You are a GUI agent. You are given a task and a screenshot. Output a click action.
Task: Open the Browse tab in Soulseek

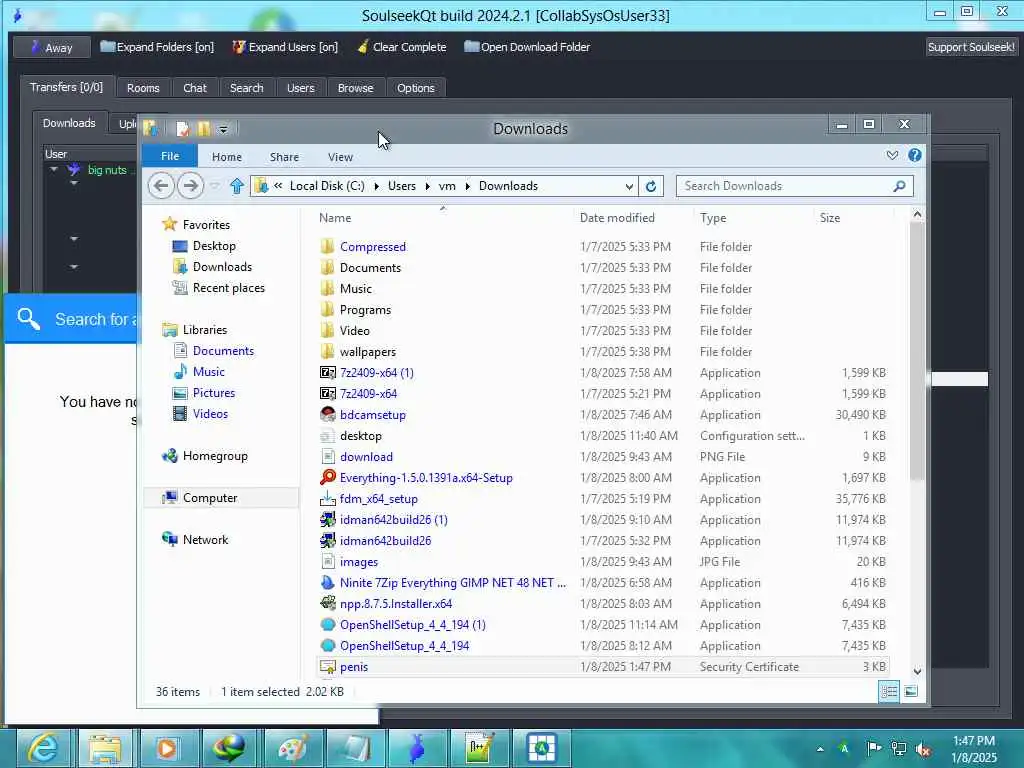[355, 88]
